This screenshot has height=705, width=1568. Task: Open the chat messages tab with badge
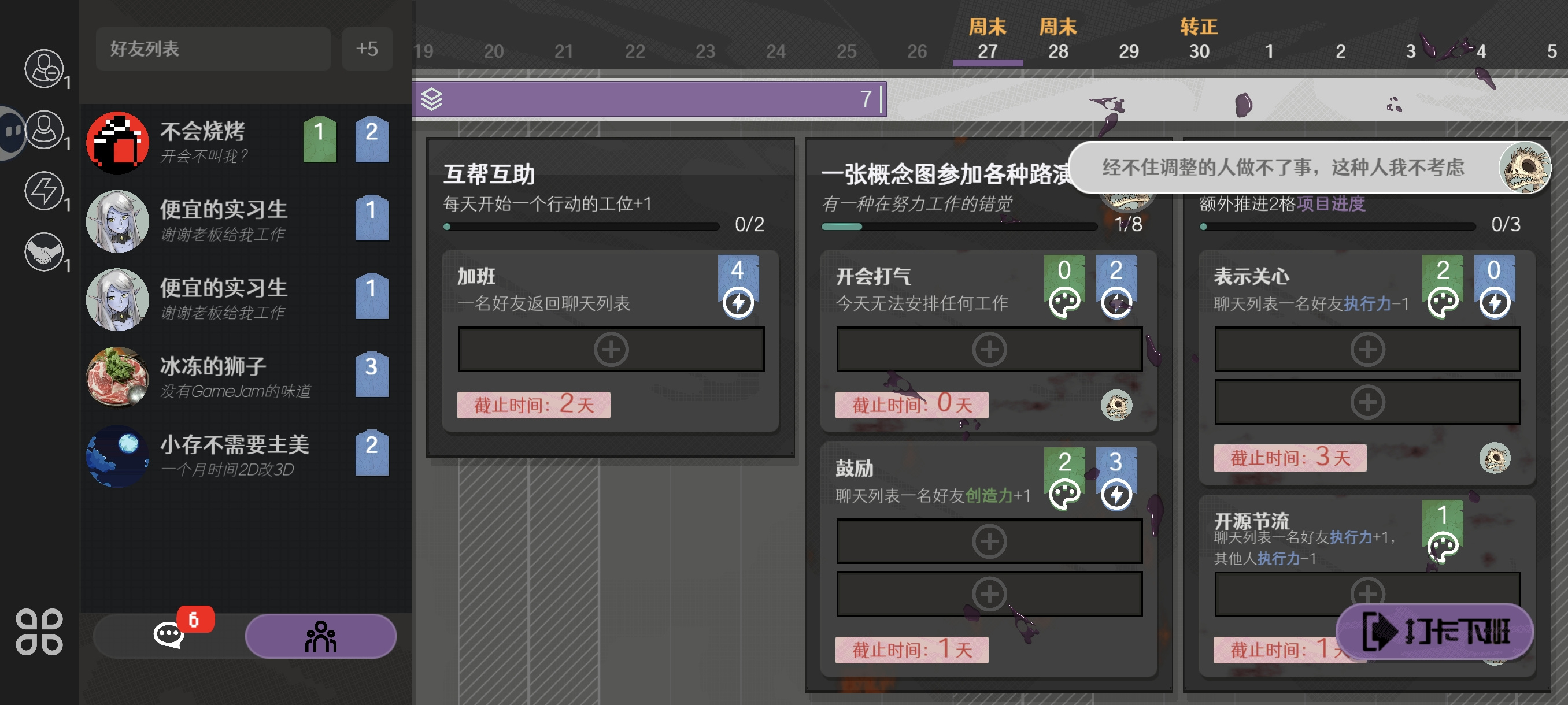pos(169,635)
